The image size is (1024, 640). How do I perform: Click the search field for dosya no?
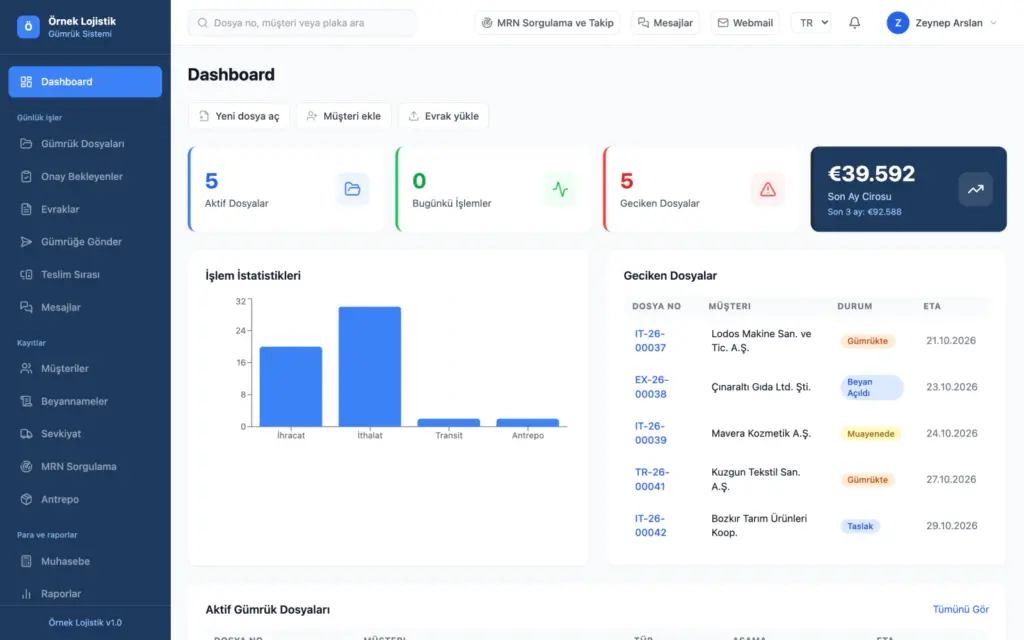(302, 23)
